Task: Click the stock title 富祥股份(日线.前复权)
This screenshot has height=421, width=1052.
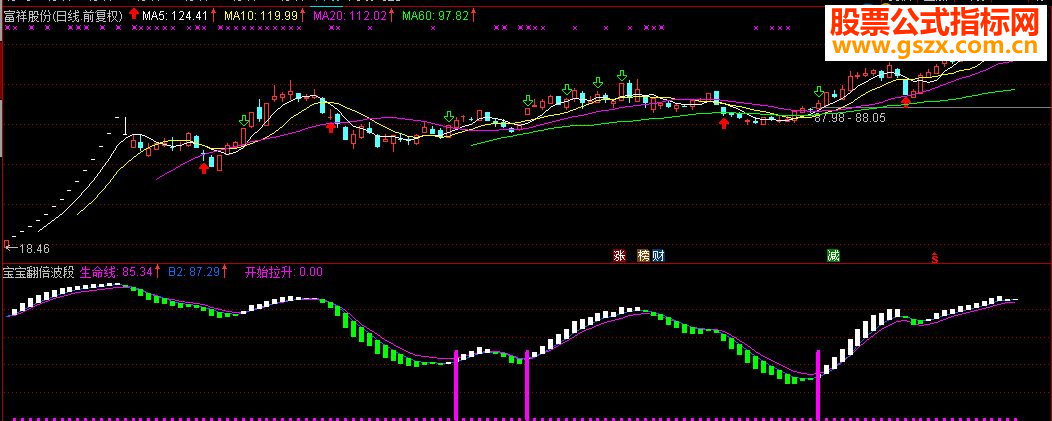Action: click(64, 15)
